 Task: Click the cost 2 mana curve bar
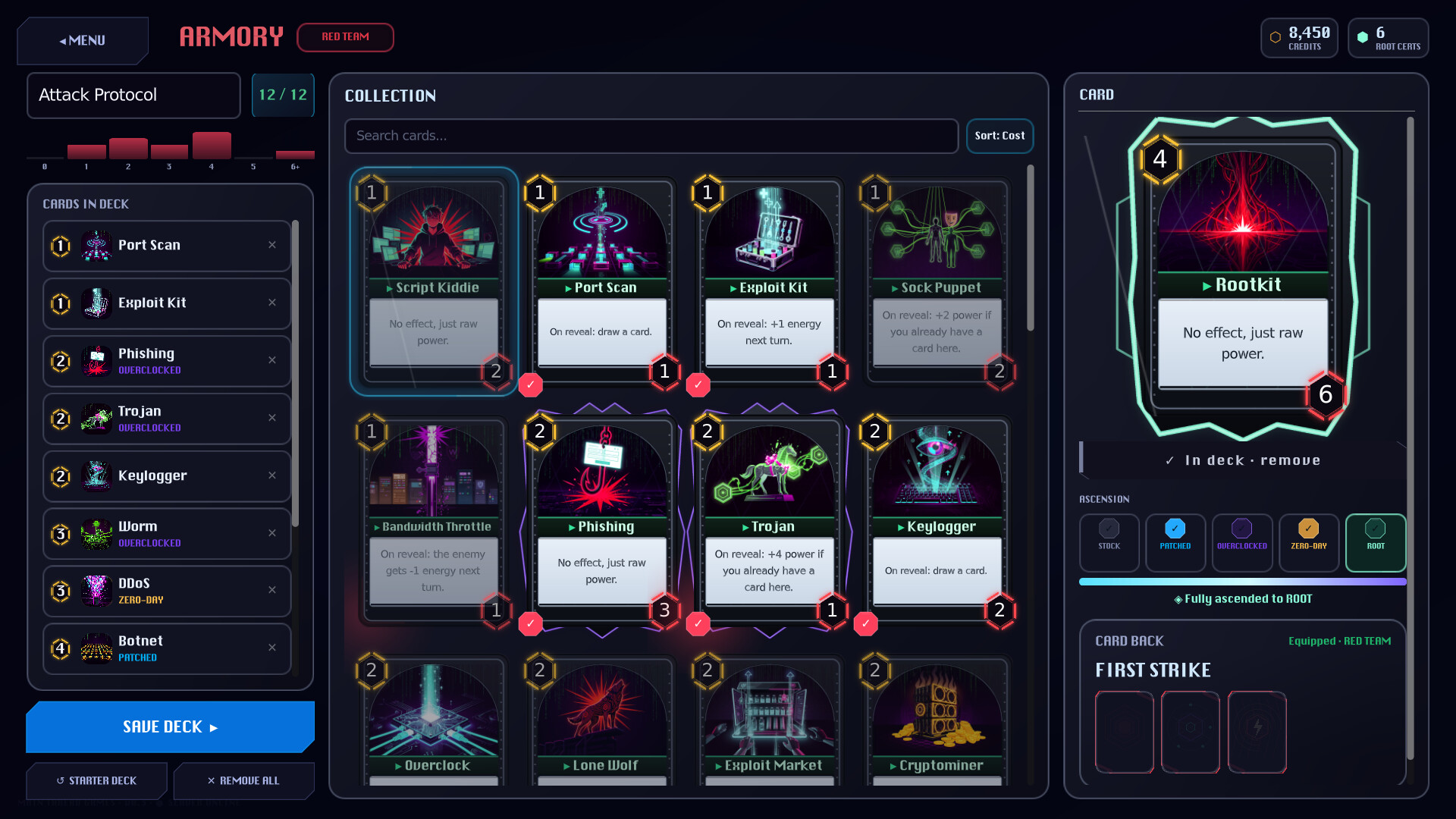point(128,148)
